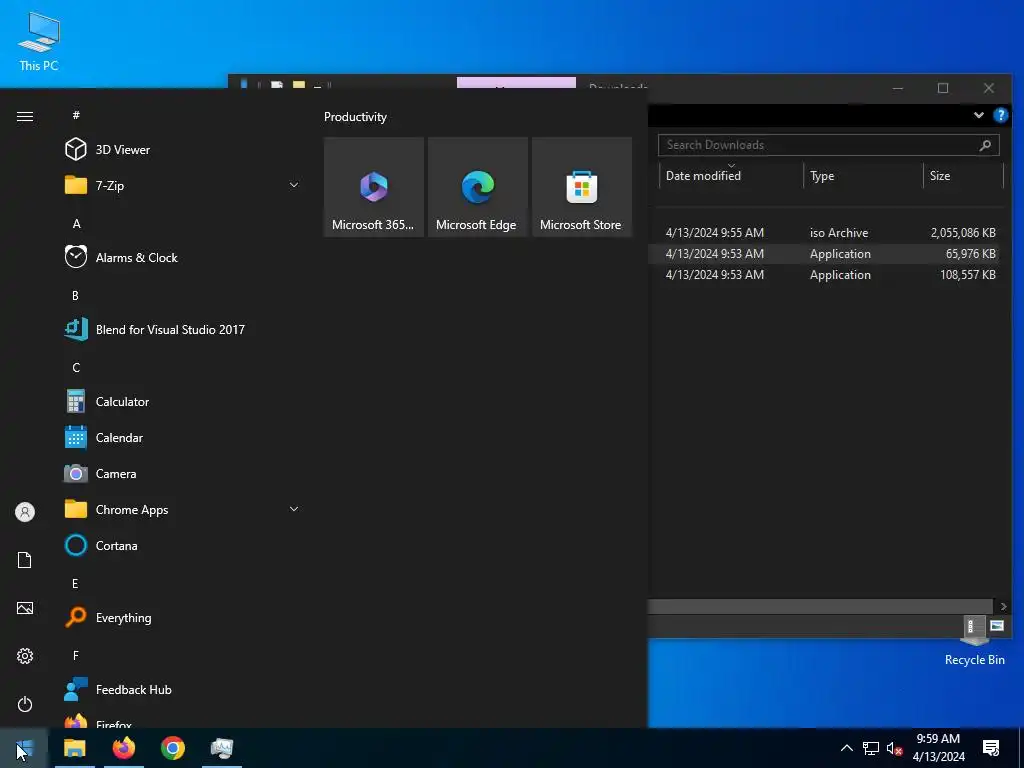Click the Productivity group title
Viewport: 1024px width, 768px height.
355,117
